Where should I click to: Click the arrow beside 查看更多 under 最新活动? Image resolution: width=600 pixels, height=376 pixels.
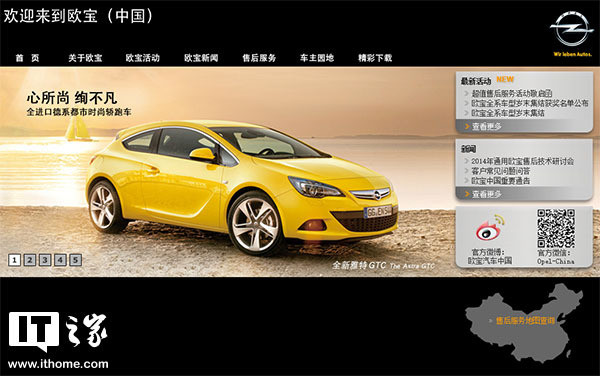pos(467,126)
